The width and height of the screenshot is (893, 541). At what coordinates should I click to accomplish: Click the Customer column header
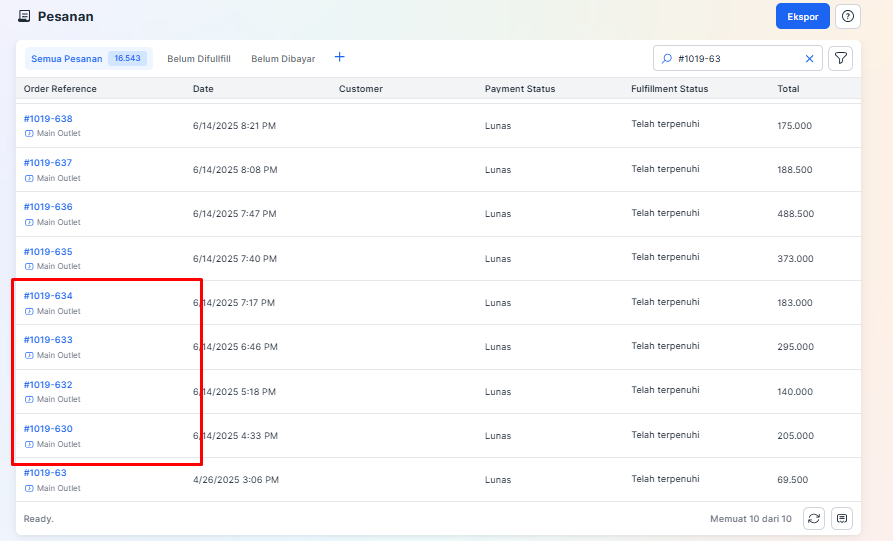361,89
